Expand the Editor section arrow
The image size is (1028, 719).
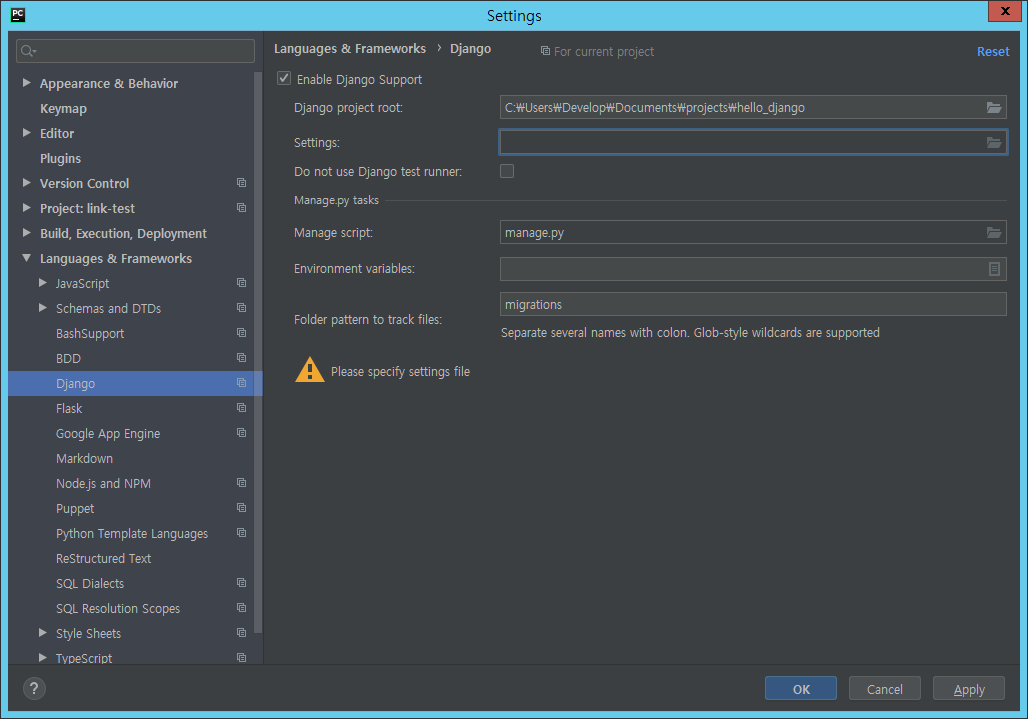click(27, 132)
